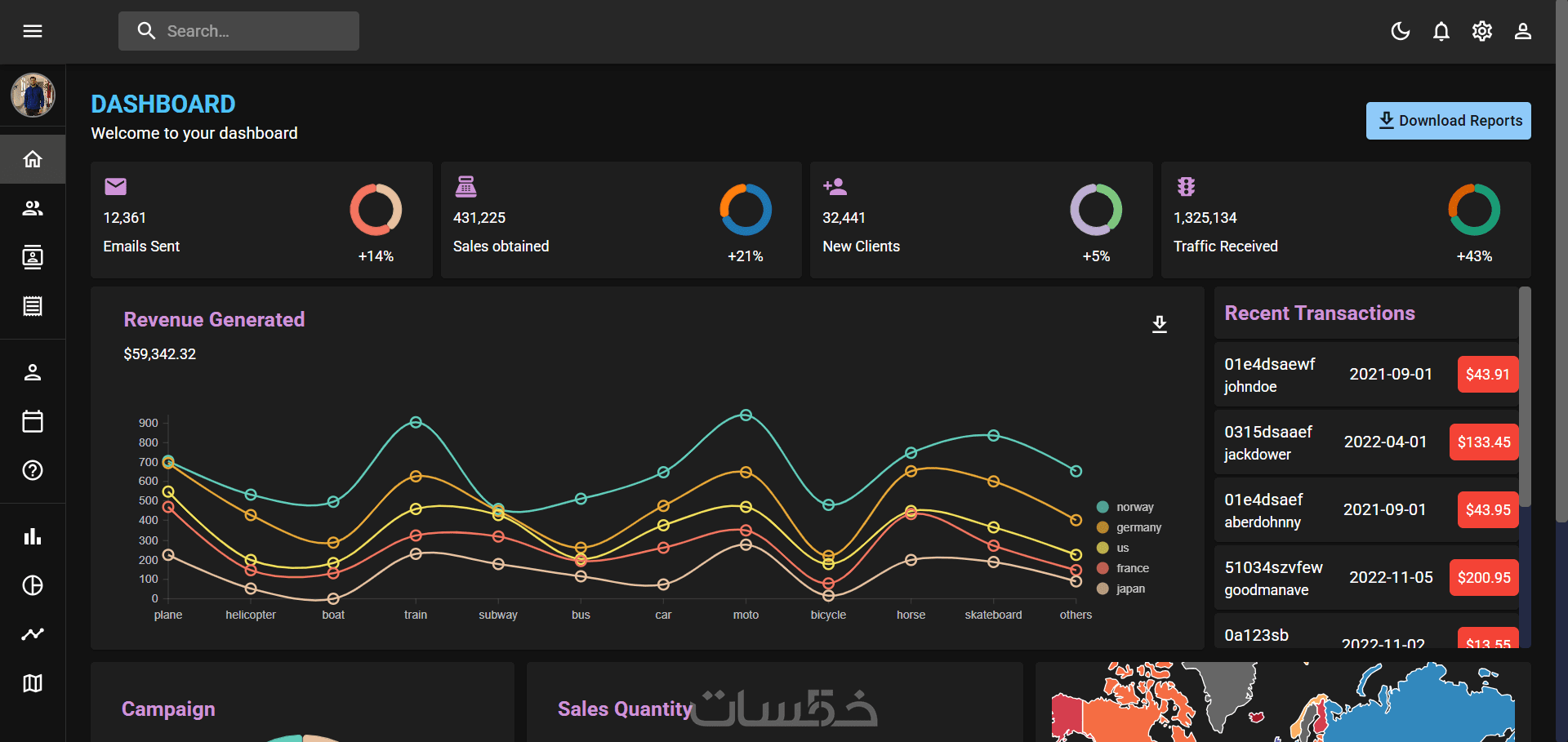Image resolution: width=1568 pixels, height=742 pixels.
Task: Toggle dark mode with the moon icon
Action: (x=1401, y=31)
